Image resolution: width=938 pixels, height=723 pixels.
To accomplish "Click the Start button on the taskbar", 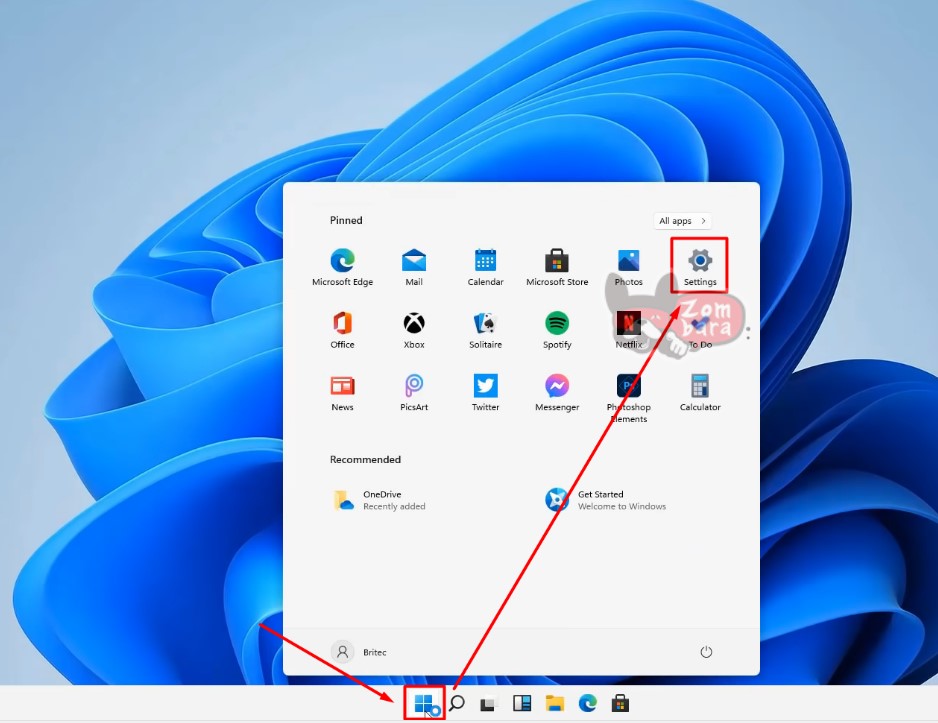I will point(423,703).
